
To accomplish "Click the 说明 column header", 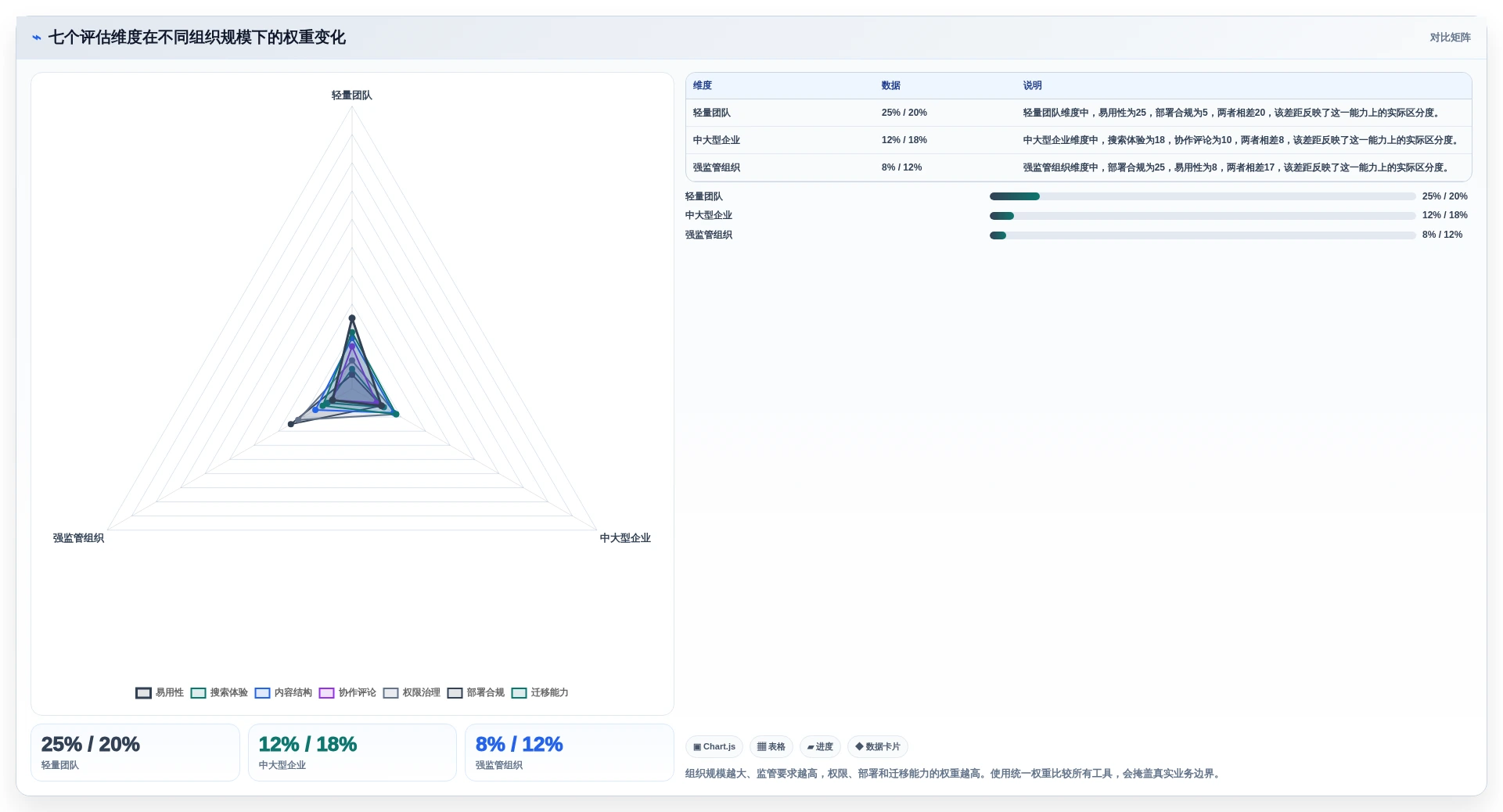I will pyautogui.click(x=1033, y=85).
